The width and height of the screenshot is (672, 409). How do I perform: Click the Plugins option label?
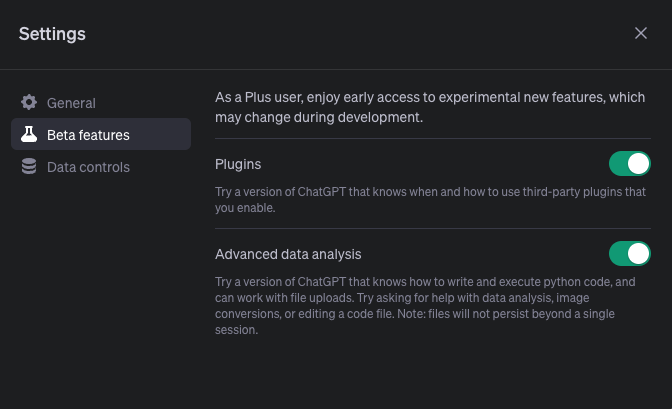pos(238,164)
